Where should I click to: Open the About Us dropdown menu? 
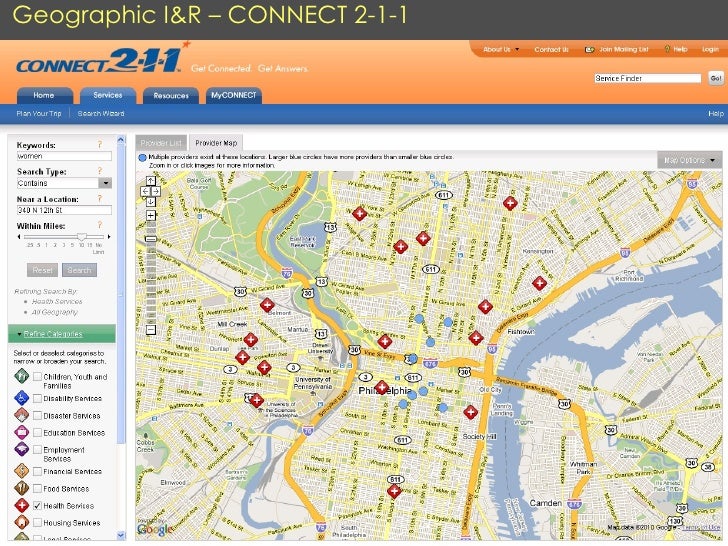501,49
